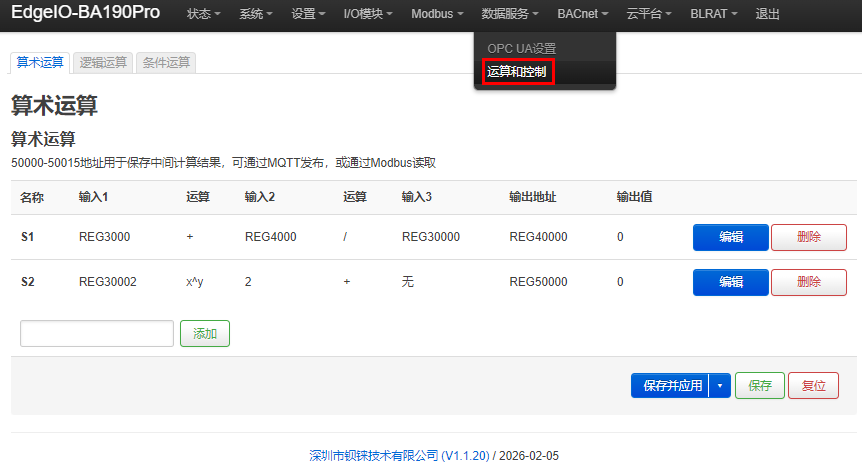
Task: Switch to the 算术运算 tab
Action: tap(40, 63)
